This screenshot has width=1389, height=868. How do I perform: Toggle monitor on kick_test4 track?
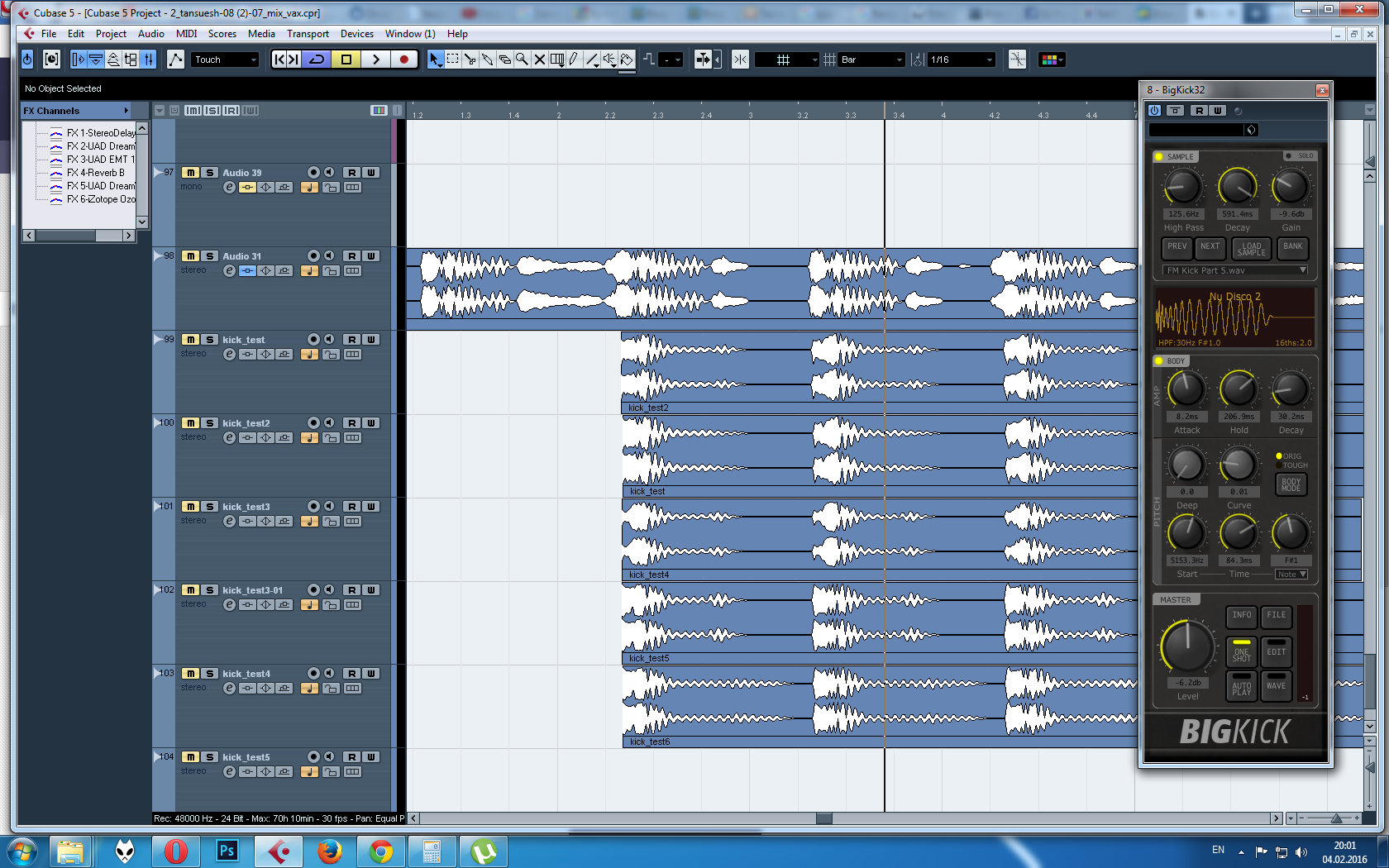pos(329,673)
